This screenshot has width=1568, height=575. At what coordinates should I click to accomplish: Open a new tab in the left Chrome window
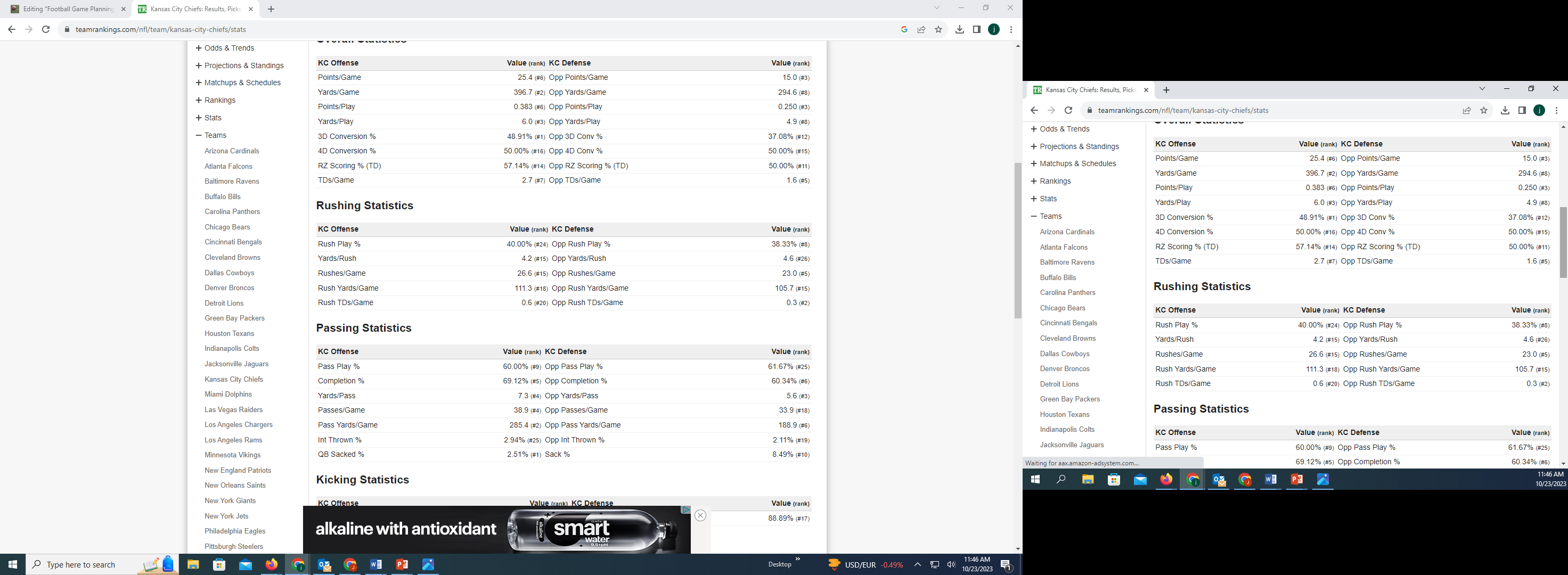click(x=271, y=9)
